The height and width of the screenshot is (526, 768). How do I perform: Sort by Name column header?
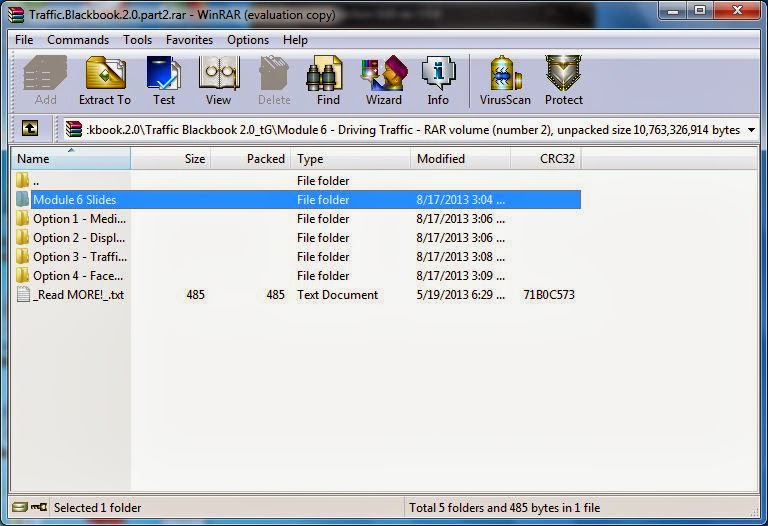point(71,159)
